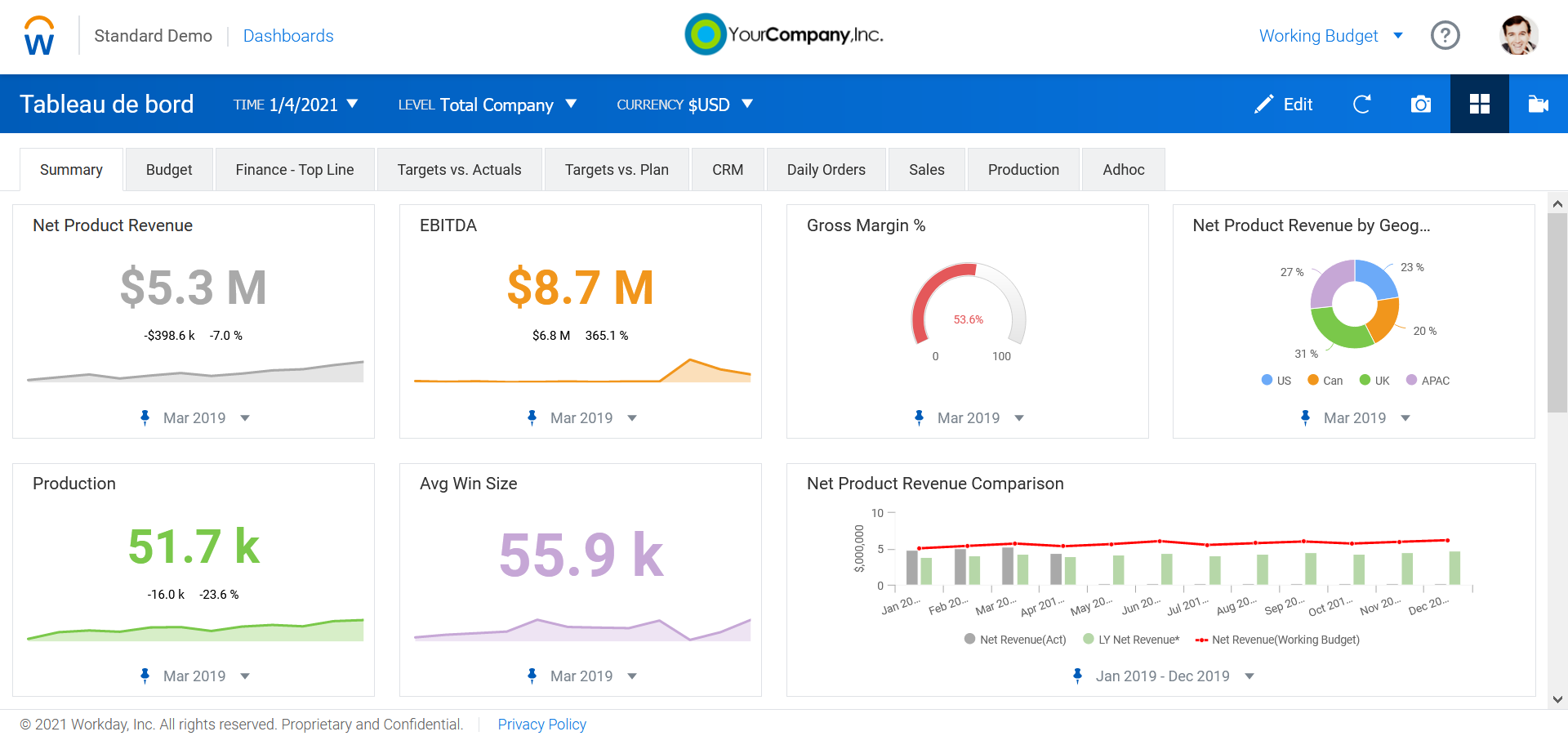The image size is (1568, 736).
Task: Open the help question mark icon
Action: point(1445,35)
